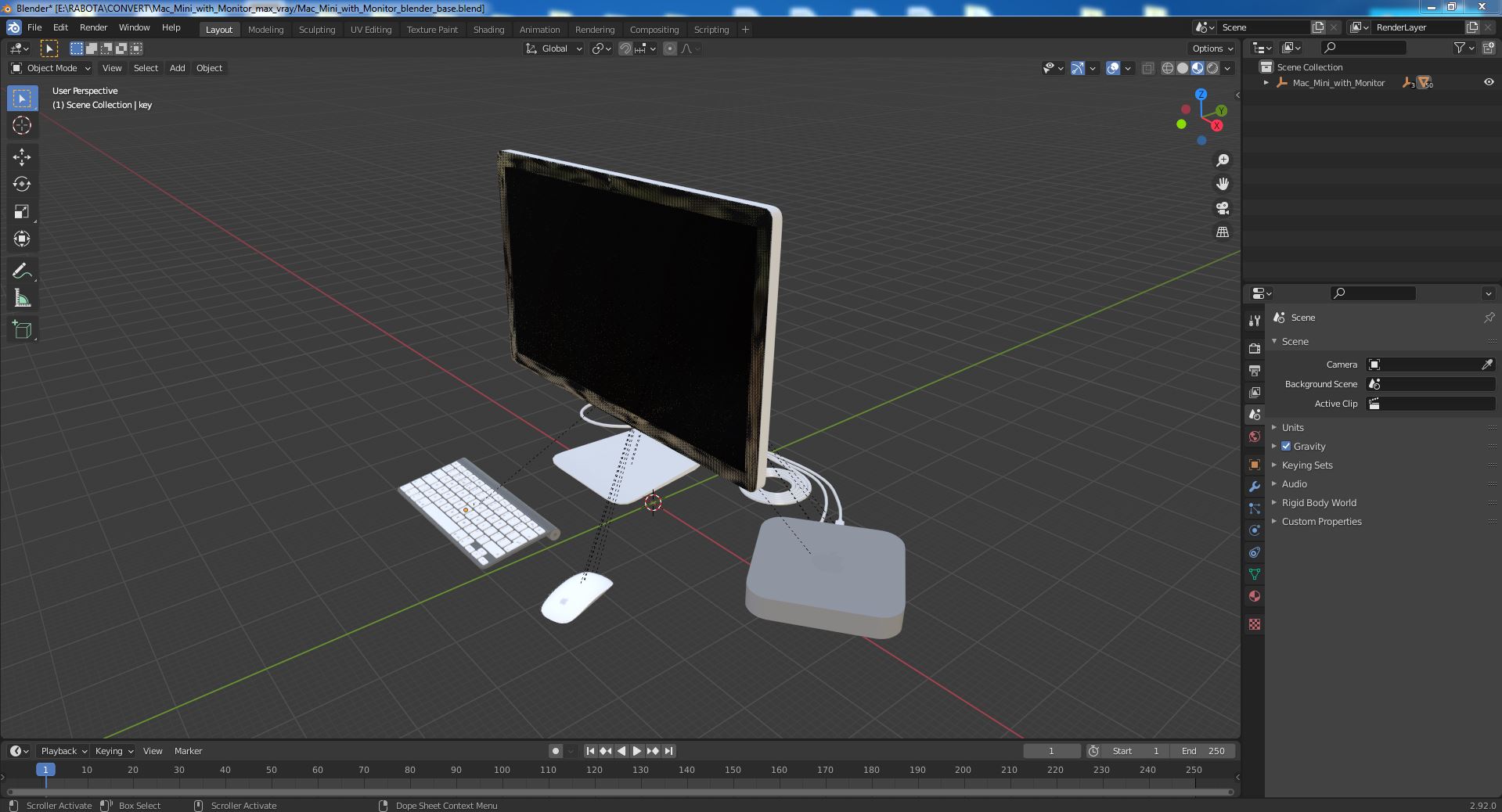Select the Measure tool
The width and height of the screenshot is (1502, 812).
pyautogui.click(x=22, y=299)
